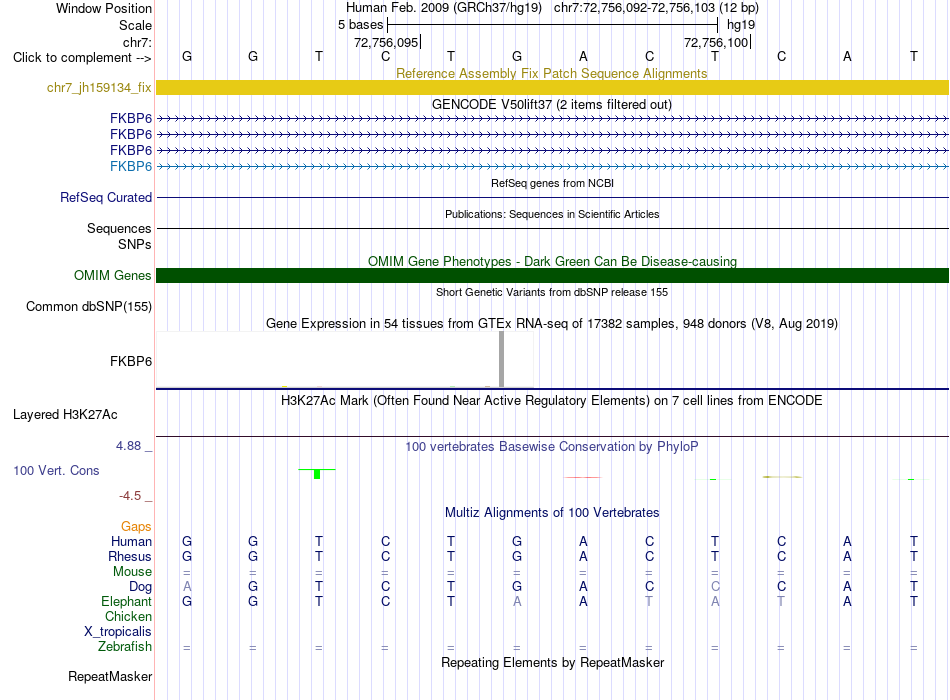Click the FKBP6 GTEx expression label
This screenshot has height=700, width=950.
[130, 361]
